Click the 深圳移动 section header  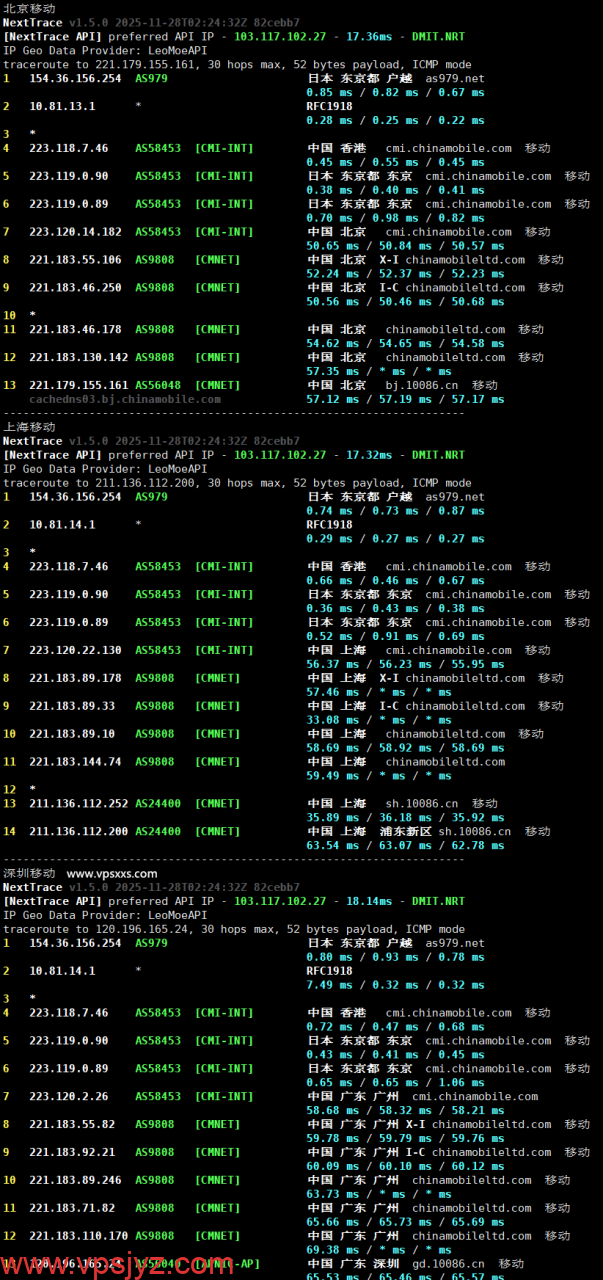coord(29,873)
